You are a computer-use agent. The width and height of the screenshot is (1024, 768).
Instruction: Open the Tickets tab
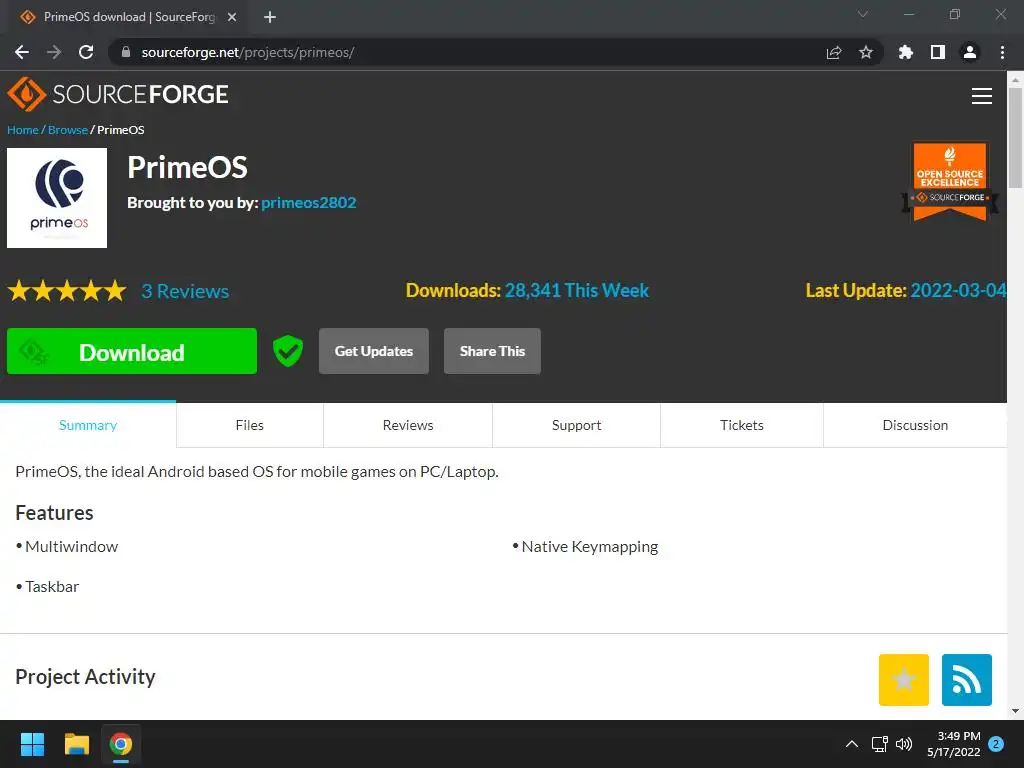[742, 425]
